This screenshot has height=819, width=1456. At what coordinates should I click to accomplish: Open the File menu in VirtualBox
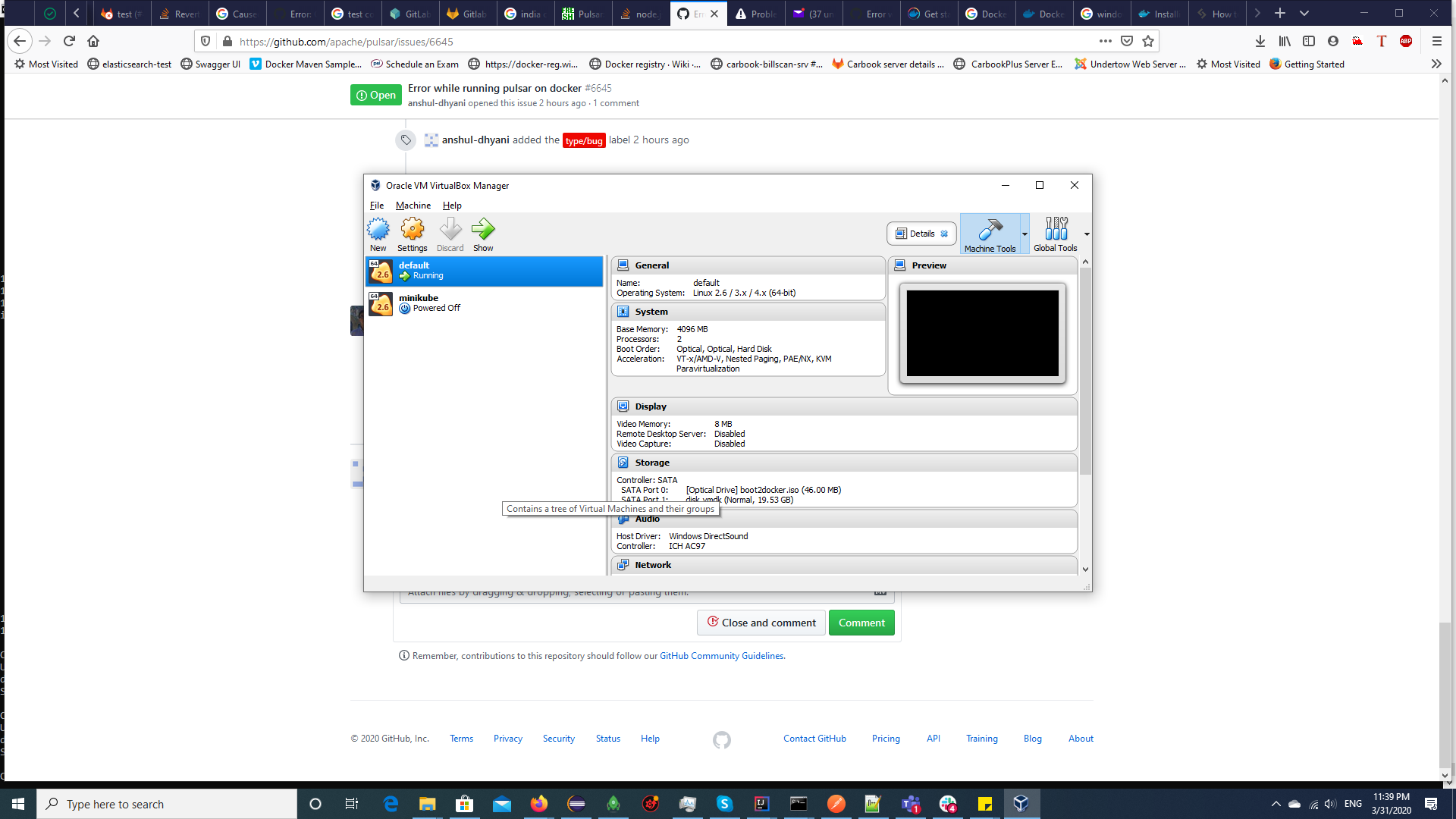[x=377, y=206]
